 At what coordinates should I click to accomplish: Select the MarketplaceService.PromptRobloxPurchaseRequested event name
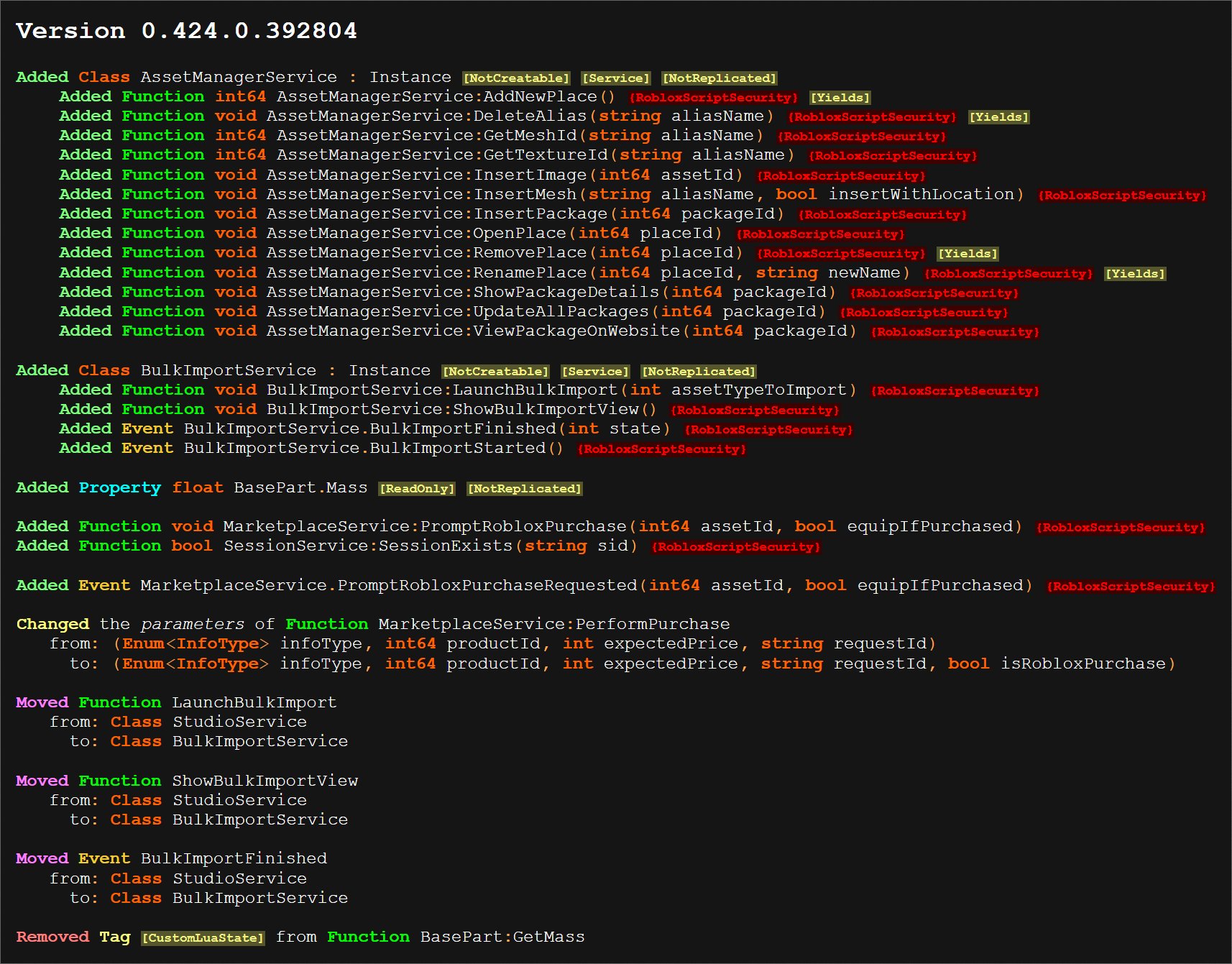(x=389, y=585)
